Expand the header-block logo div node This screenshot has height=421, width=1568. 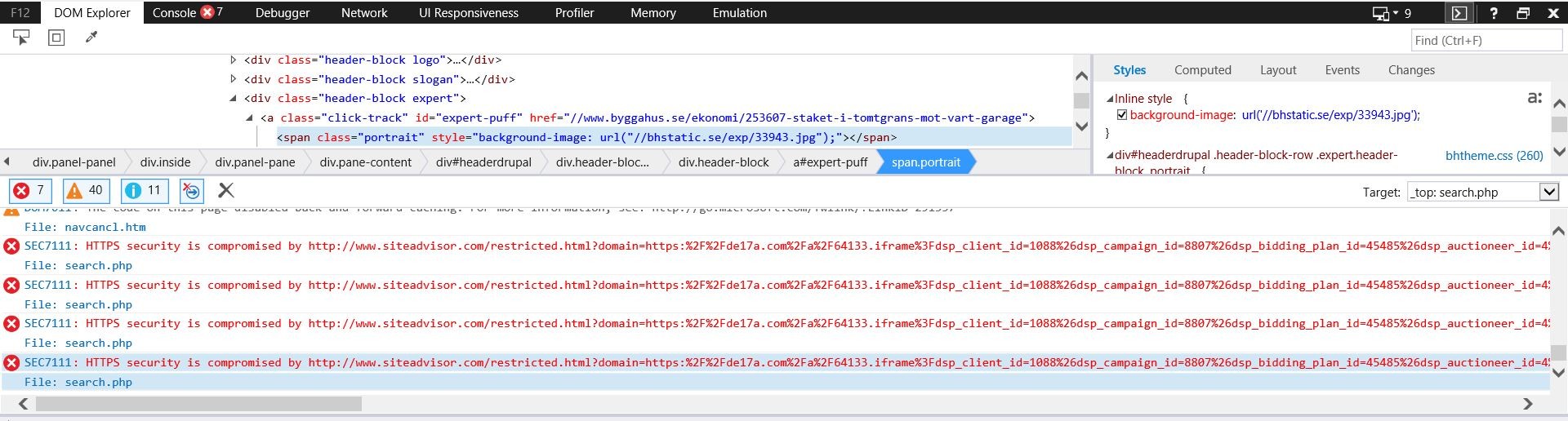point(234,60)
